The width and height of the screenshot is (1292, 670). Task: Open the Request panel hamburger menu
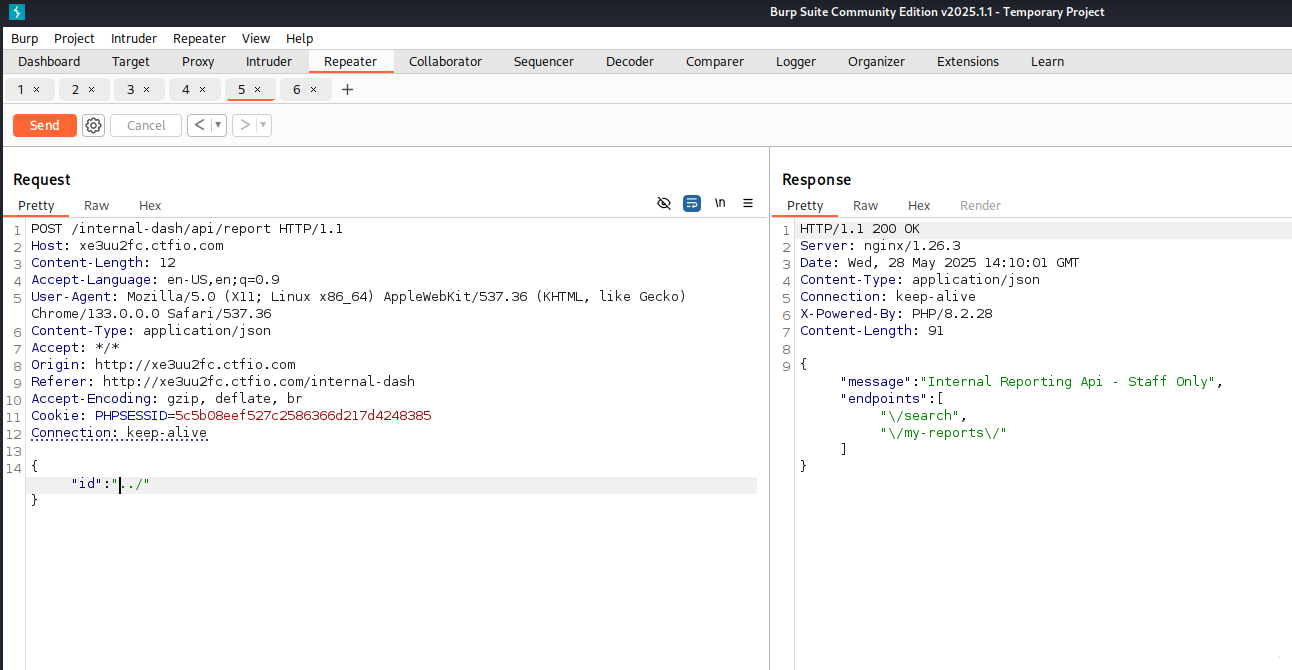(747, 203)
